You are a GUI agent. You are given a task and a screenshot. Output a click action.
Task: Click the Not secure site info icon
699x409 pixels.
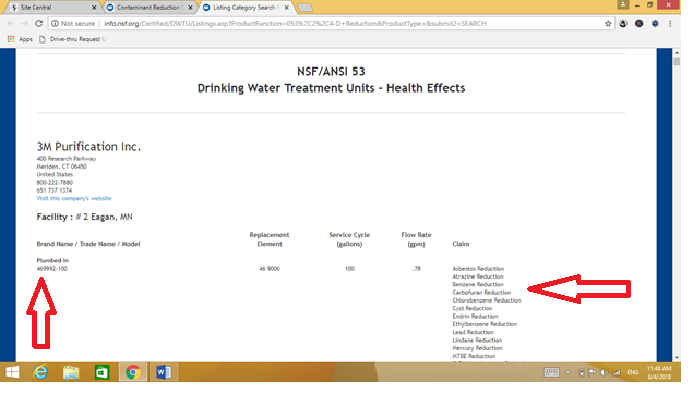pos(55,24)
